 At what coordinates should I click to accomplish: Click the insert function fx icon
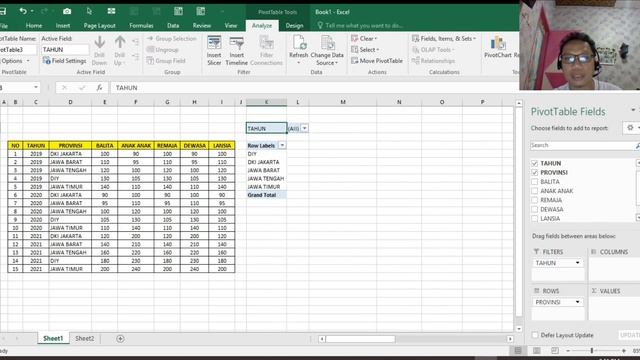coord(99,88)
